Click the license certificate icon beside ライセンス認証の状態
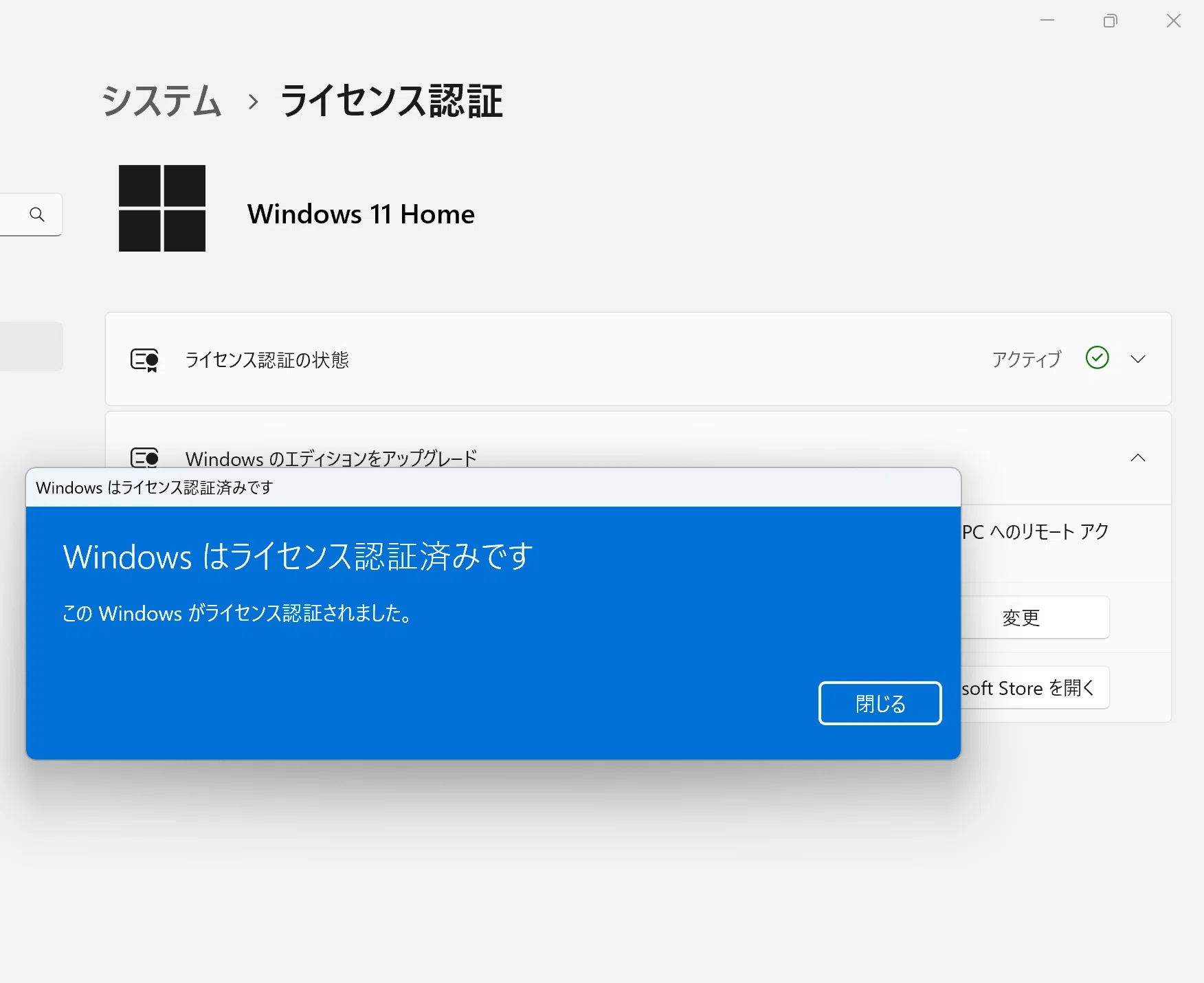1204x983 pixels. coord(144,360)
